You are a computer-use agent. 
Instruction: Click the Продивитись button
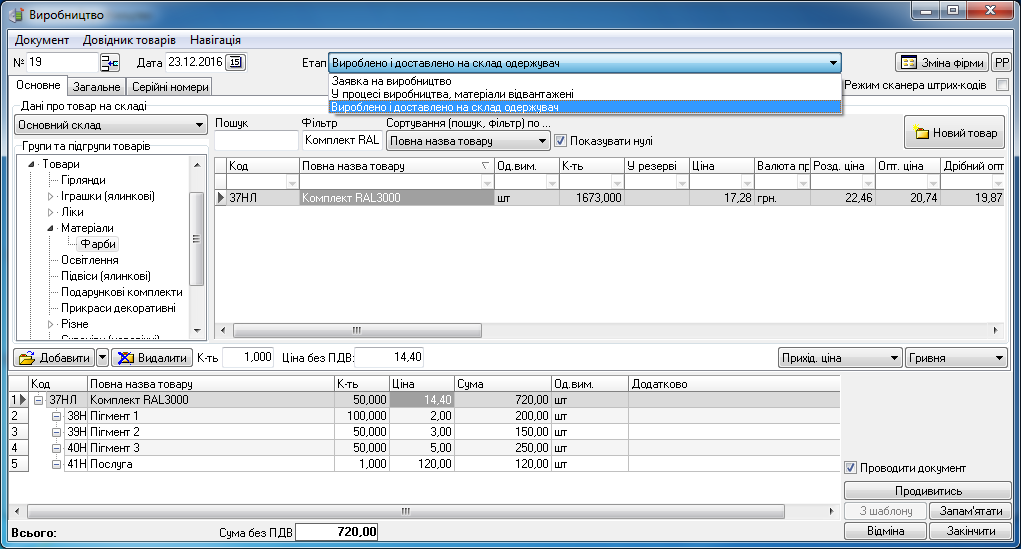(928, 491)
